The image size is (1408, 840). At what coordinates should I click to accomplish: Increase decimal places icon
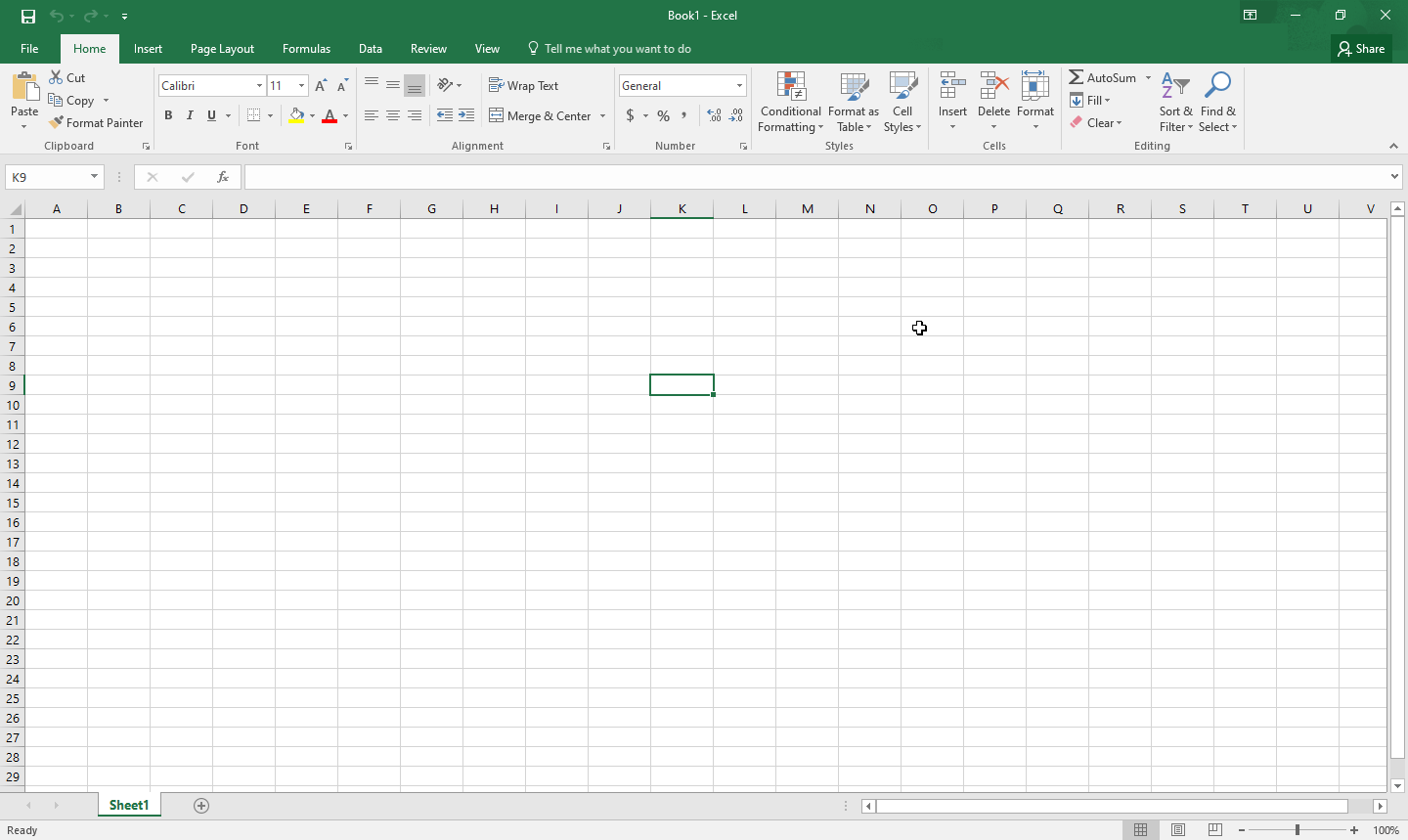point(715,115)
